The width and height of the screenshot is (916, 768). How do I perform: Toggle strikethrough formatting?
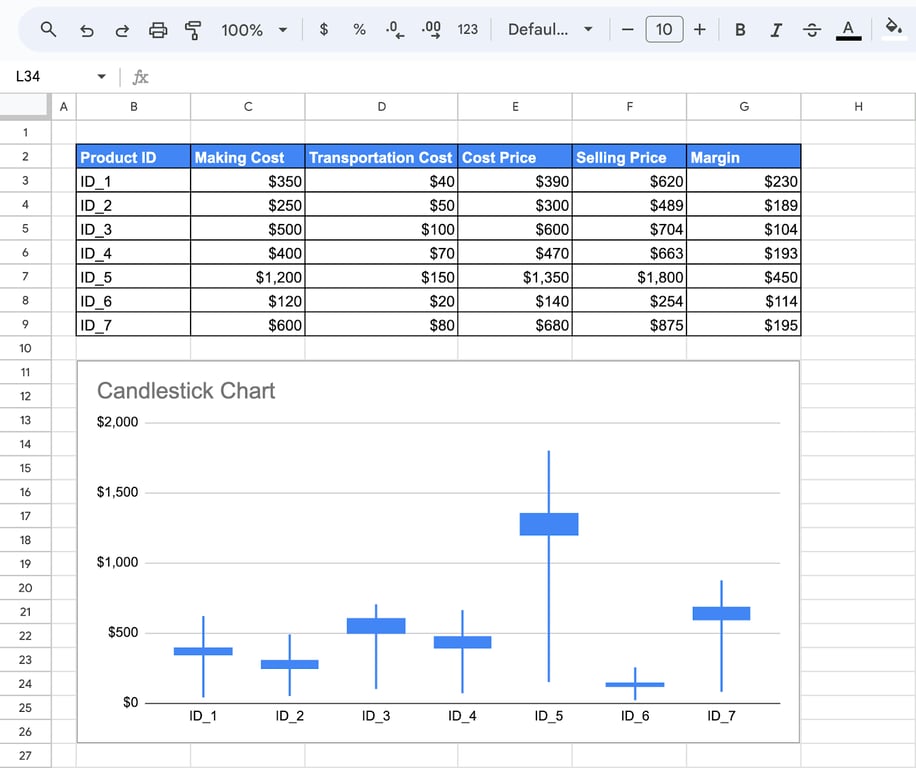[x=811, y=30]
